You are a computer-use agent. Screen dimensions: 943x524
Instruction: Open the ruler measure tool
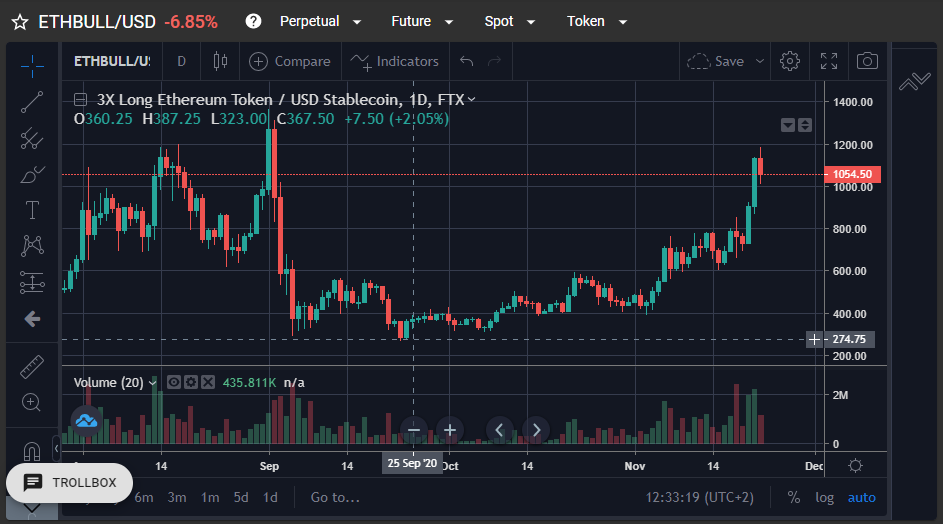click(32, 366)
